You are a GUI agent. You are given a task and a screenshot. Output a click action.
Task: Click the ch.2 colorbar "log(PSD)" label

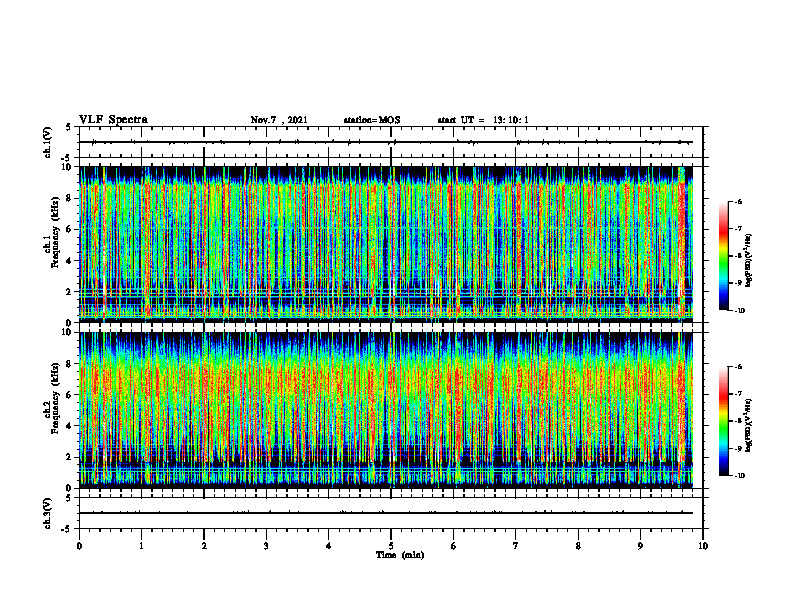[749, 426]
